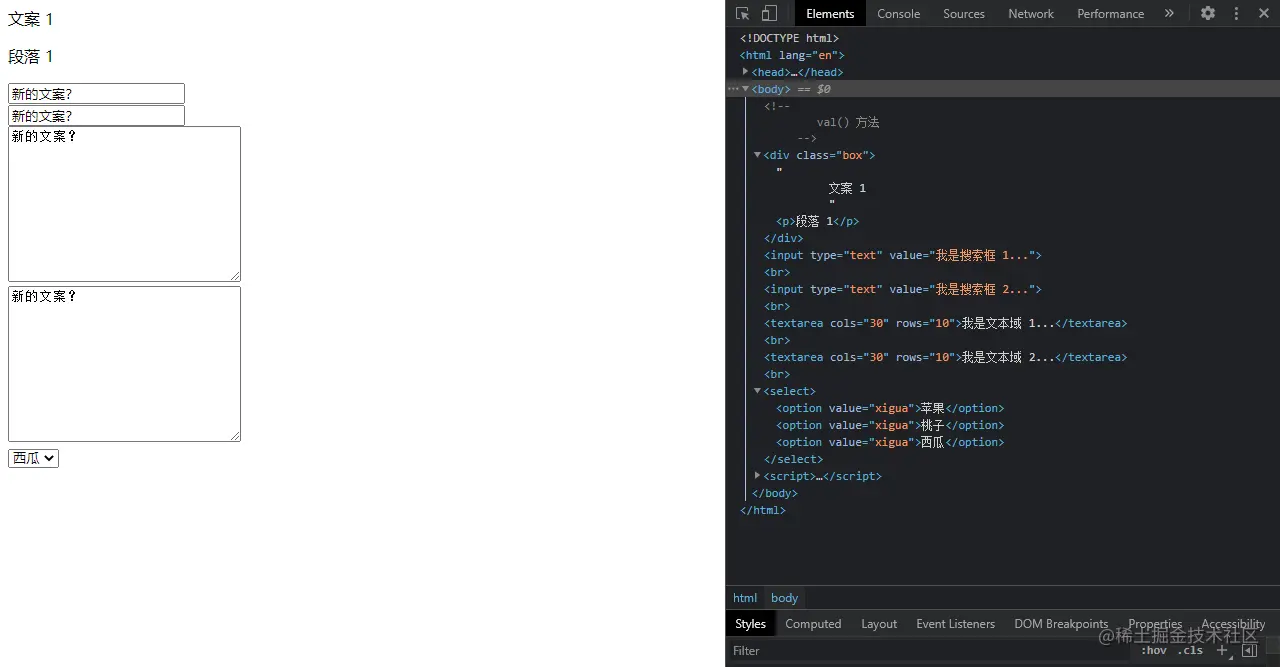Viewport: 1280px width, 667px height.
Task: Click the first text input on page
Action: pyautogui.click(x=96, y=93)
